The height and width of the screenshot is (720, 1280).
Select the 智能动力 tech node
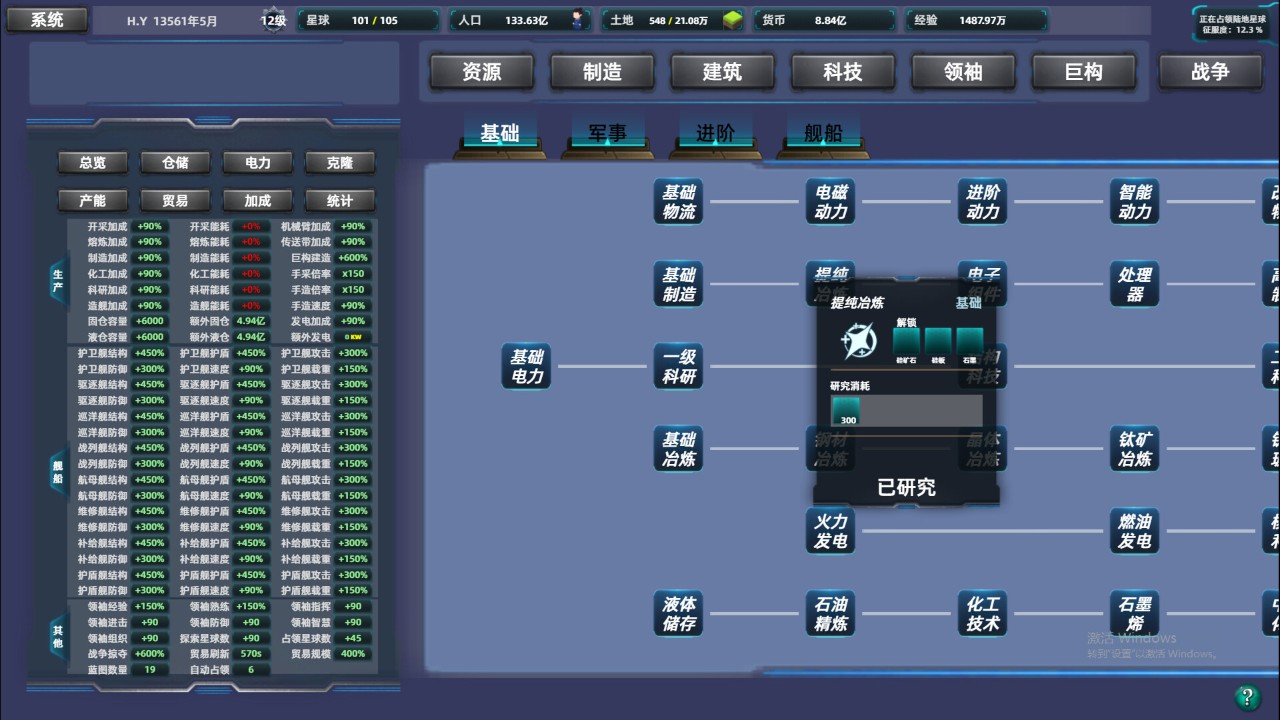[1135, 201]
